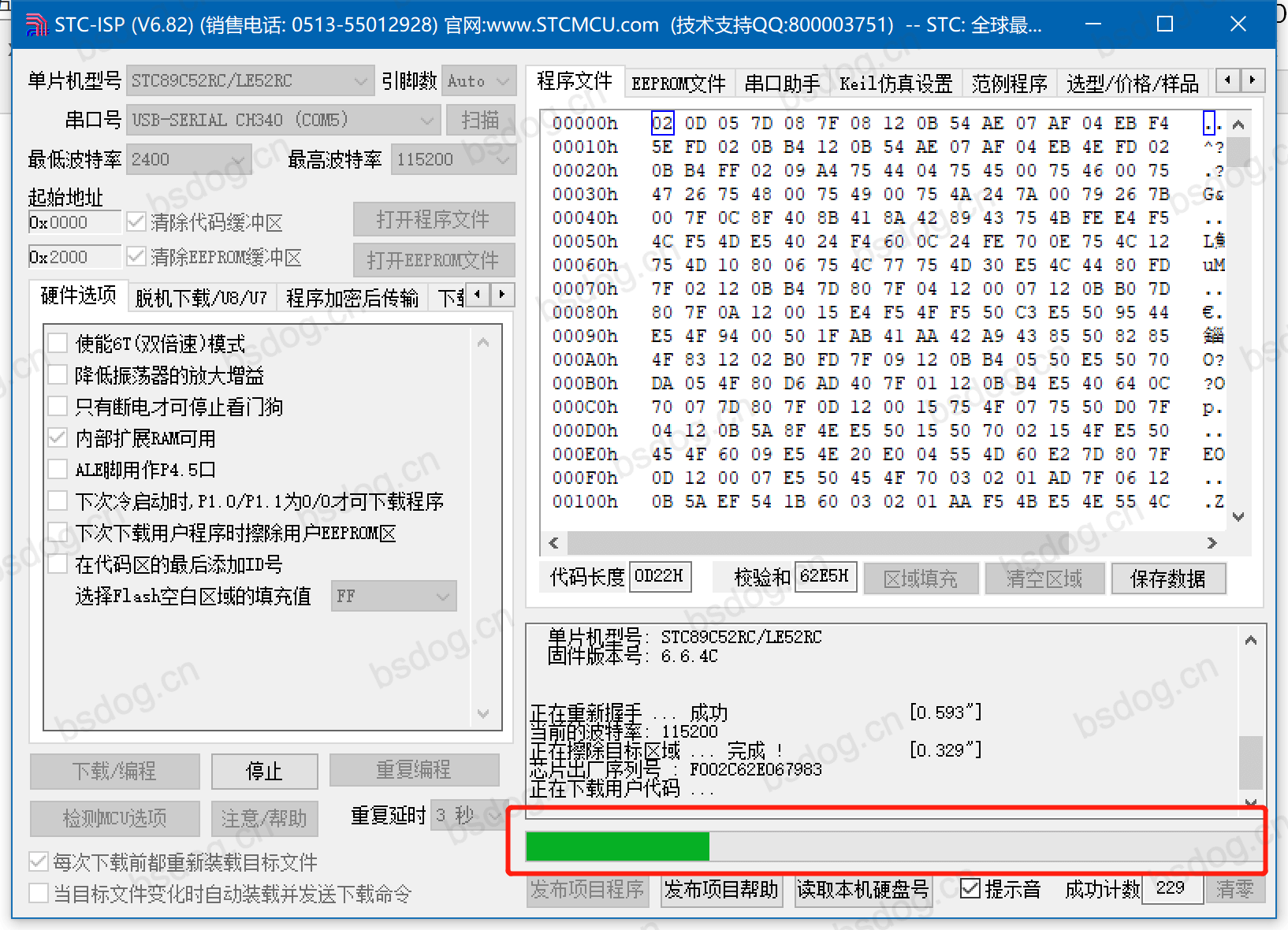Open 引脚数 Auto dropdown
This screenshot has height=930, width=1288.
(x=479, y=80)
